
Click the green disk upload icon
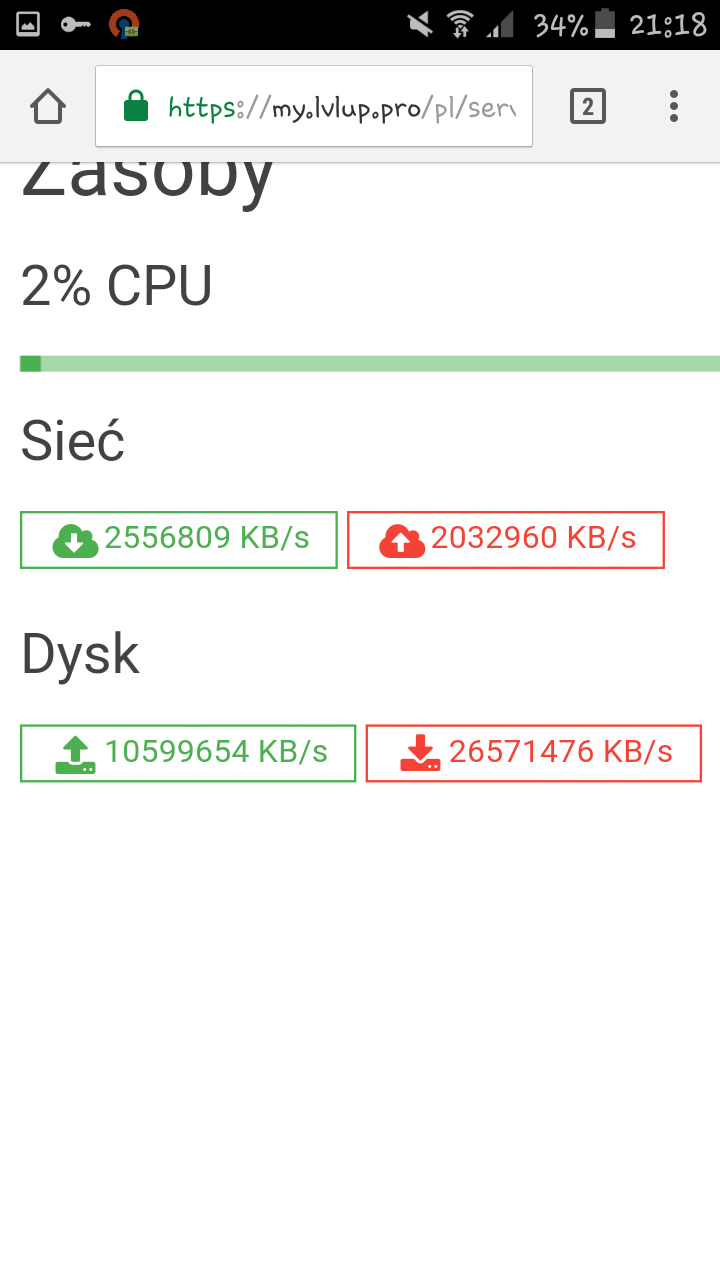pyautogui.click(x=75, y=754)
